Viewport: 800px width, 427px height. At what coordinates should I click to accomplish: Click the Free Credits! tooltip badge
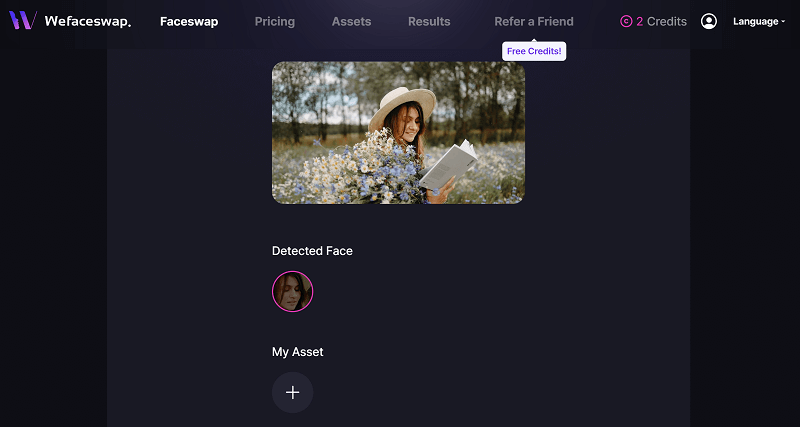pyautogui.click(x=534, y=52)
